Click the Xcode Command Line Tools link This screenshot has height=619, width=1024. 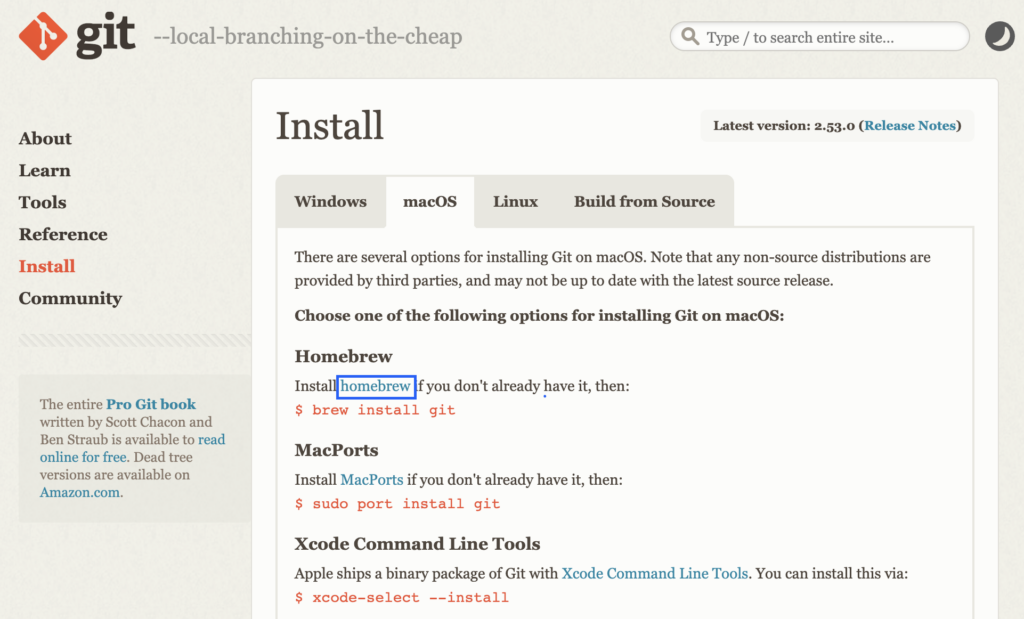click(x=654, y=574)
